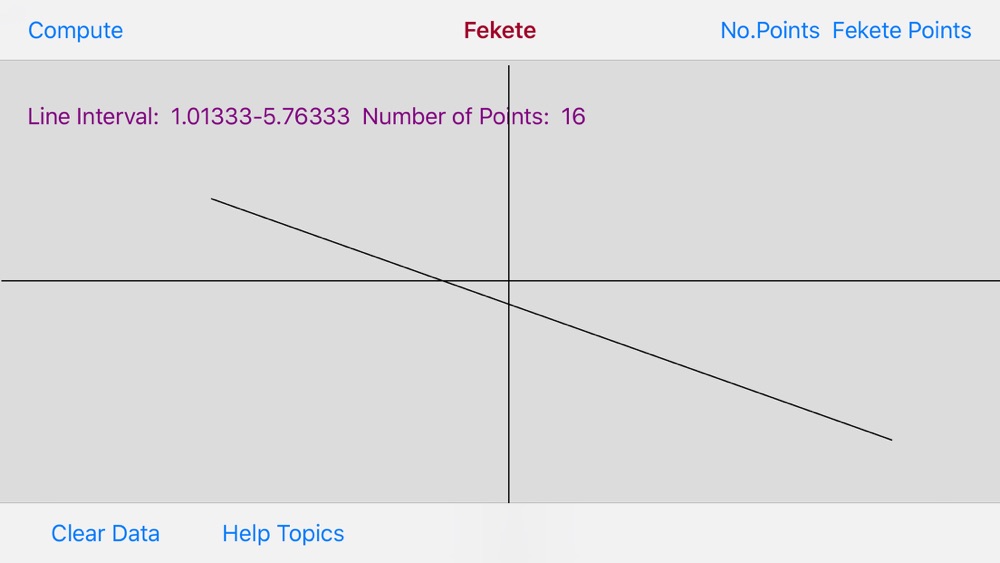Click Clear Data at the bottom
This screenshot has width=1000, height=563.
point(105,534)
